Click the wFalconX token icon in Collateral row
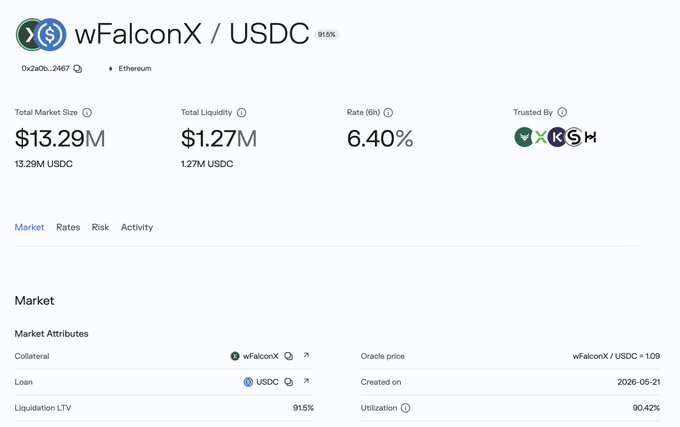 pyautogui.click(x=235, y=356)
